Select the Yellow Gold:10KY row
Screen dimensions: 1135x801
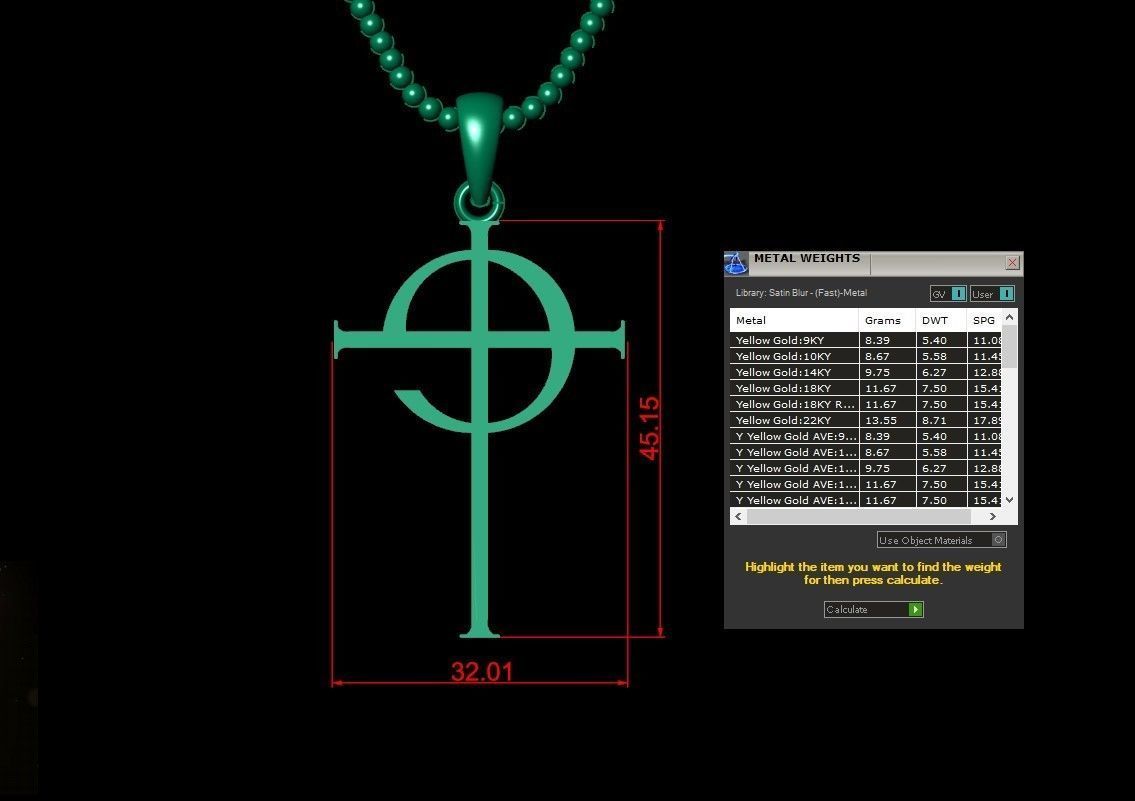point(866,356)
